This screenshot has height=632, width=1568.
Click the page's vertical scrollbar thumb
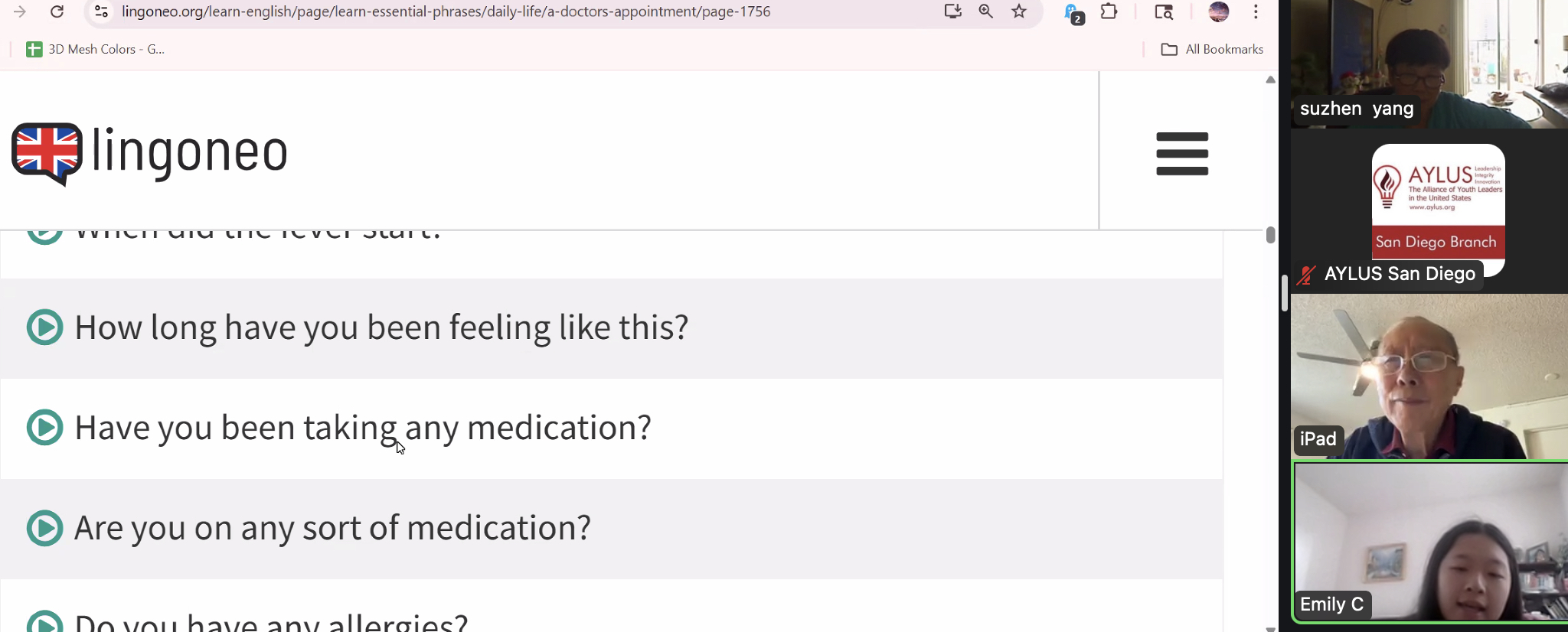point(1270,235)
